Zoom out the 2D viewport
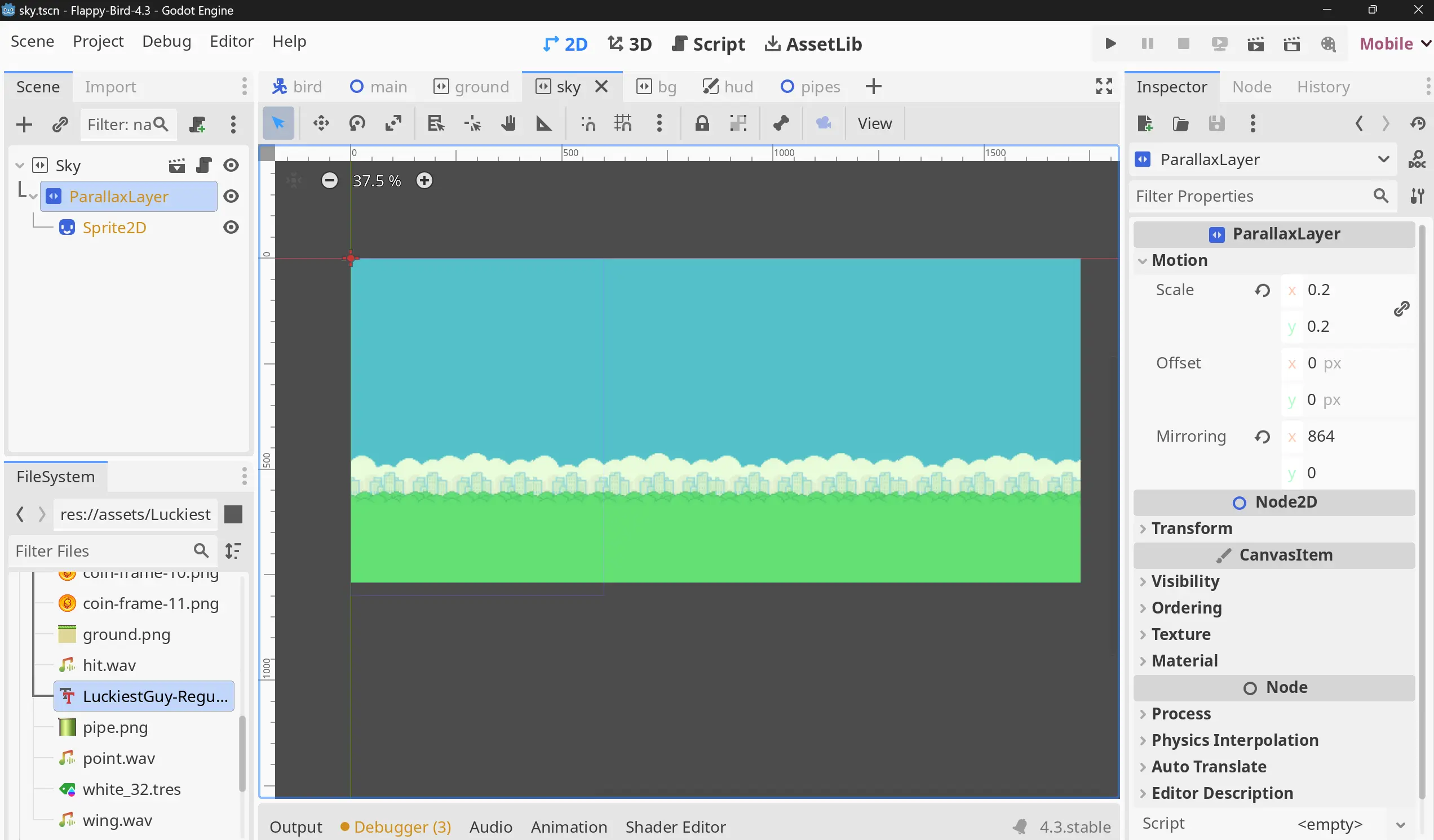This screenshot has width=1434, height=840. (x=330, y=181)
